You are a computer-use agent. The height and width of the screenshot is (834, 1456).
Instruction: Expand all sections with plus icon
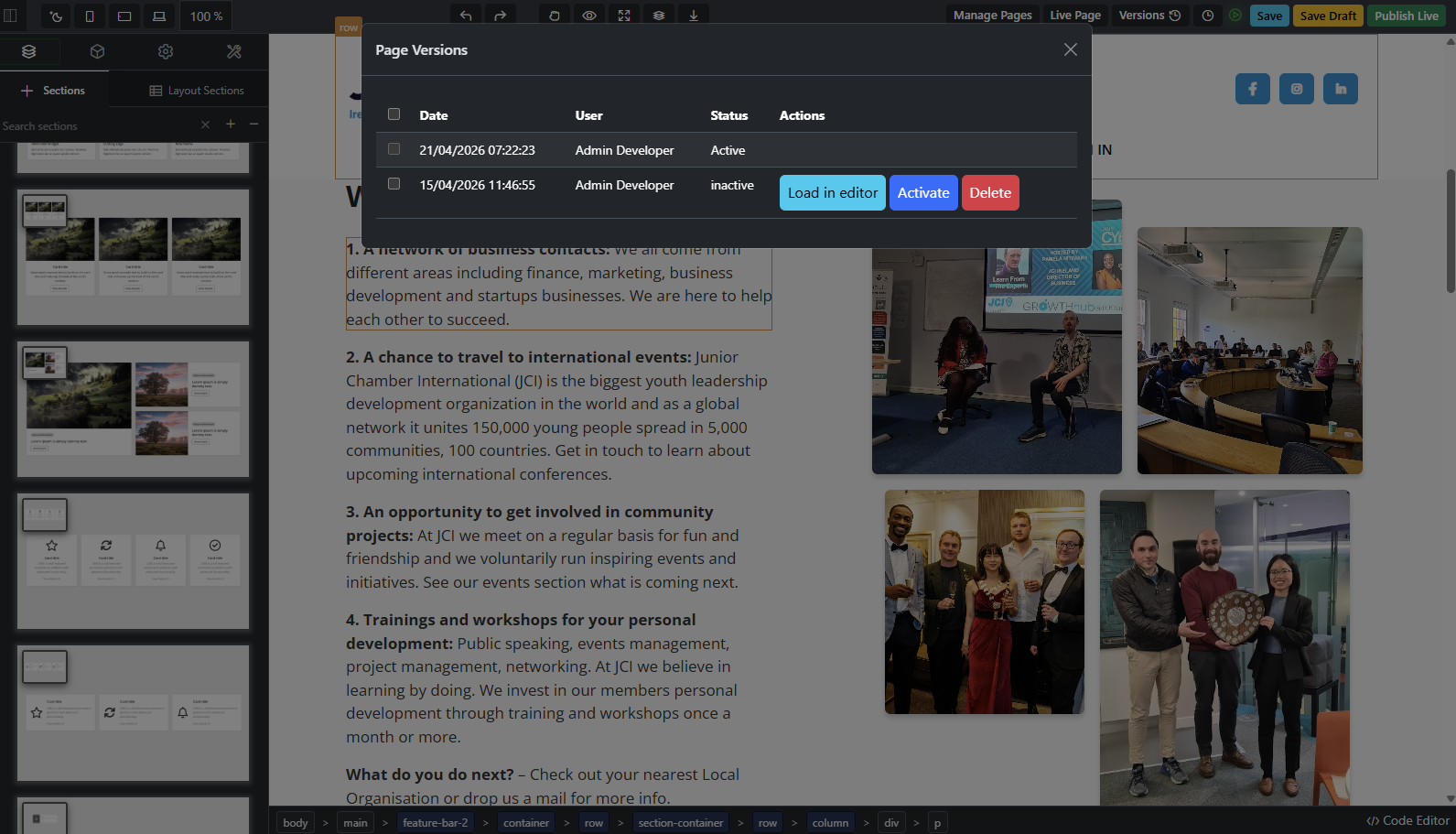pyautogui.click(x=231, y=125)
